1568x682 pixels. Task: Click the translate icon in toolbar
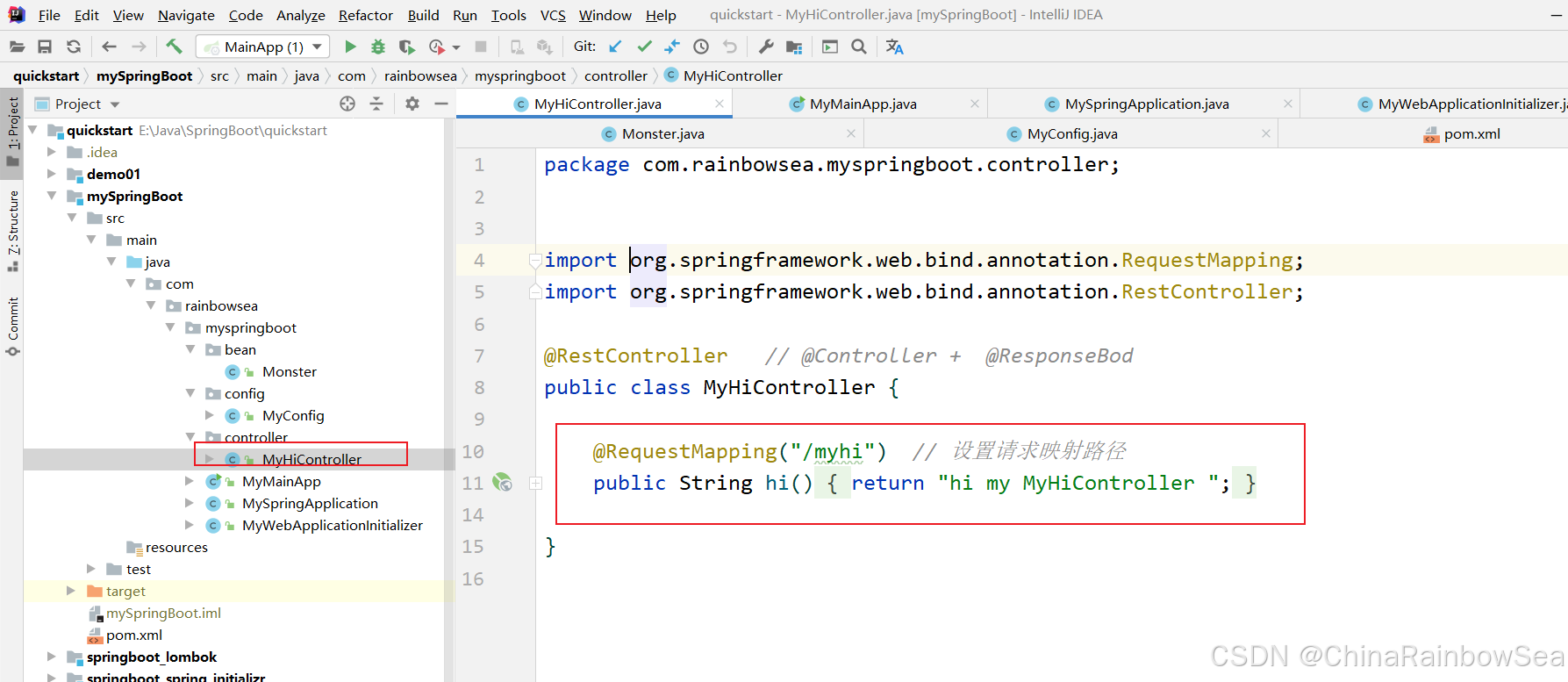point(894,47)
